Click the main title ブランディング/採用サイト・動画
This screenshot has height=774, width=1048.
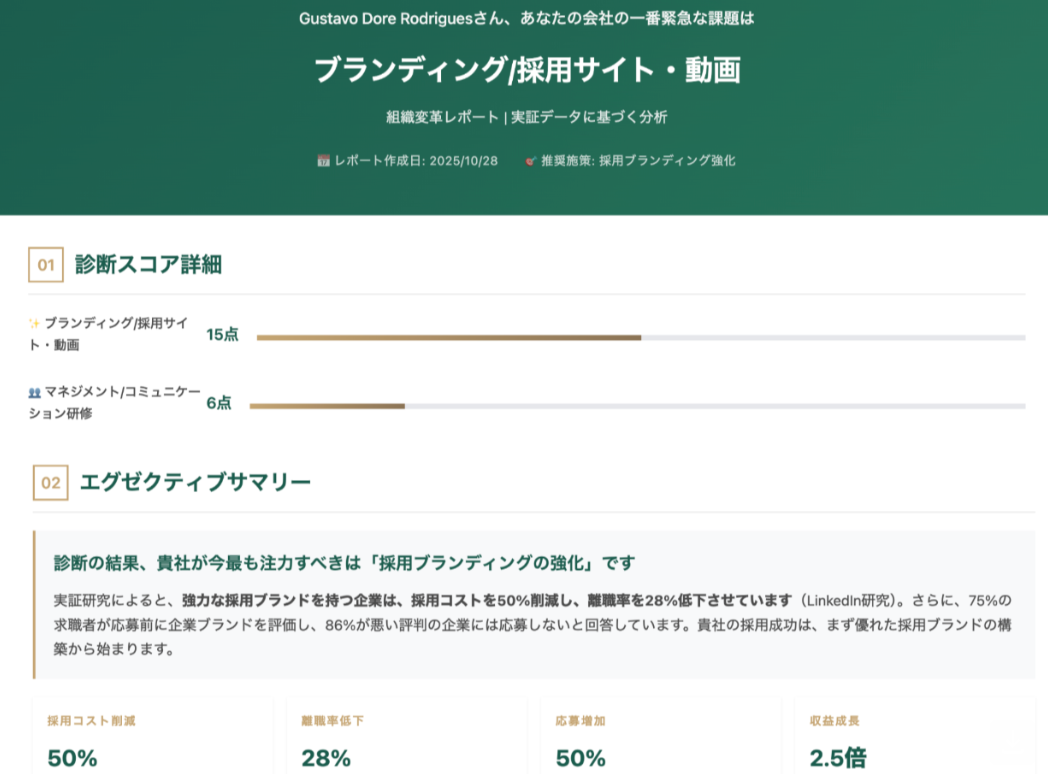(x=527, y=70)
